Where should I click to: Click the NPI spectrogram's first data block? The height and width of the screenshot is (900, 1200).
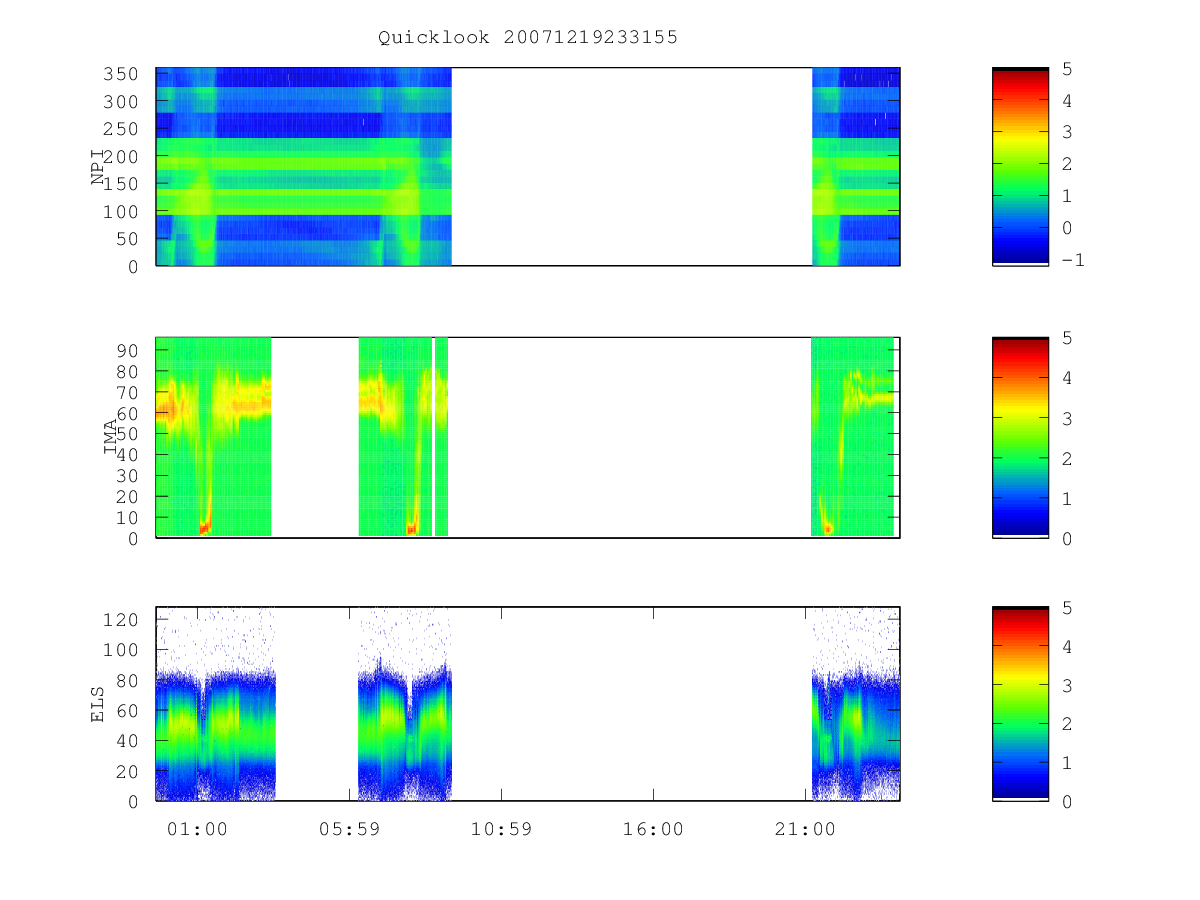tap(304, 167)
